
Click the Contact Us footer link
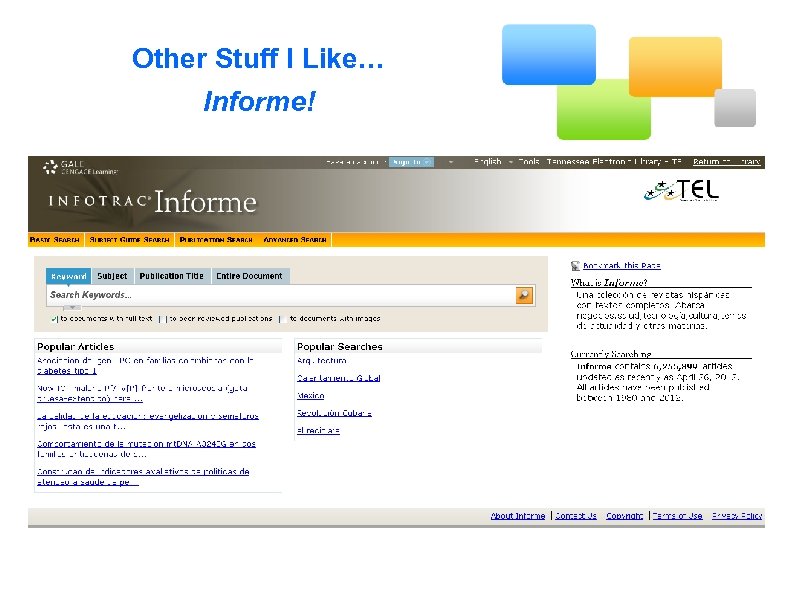tap(576, 516)
